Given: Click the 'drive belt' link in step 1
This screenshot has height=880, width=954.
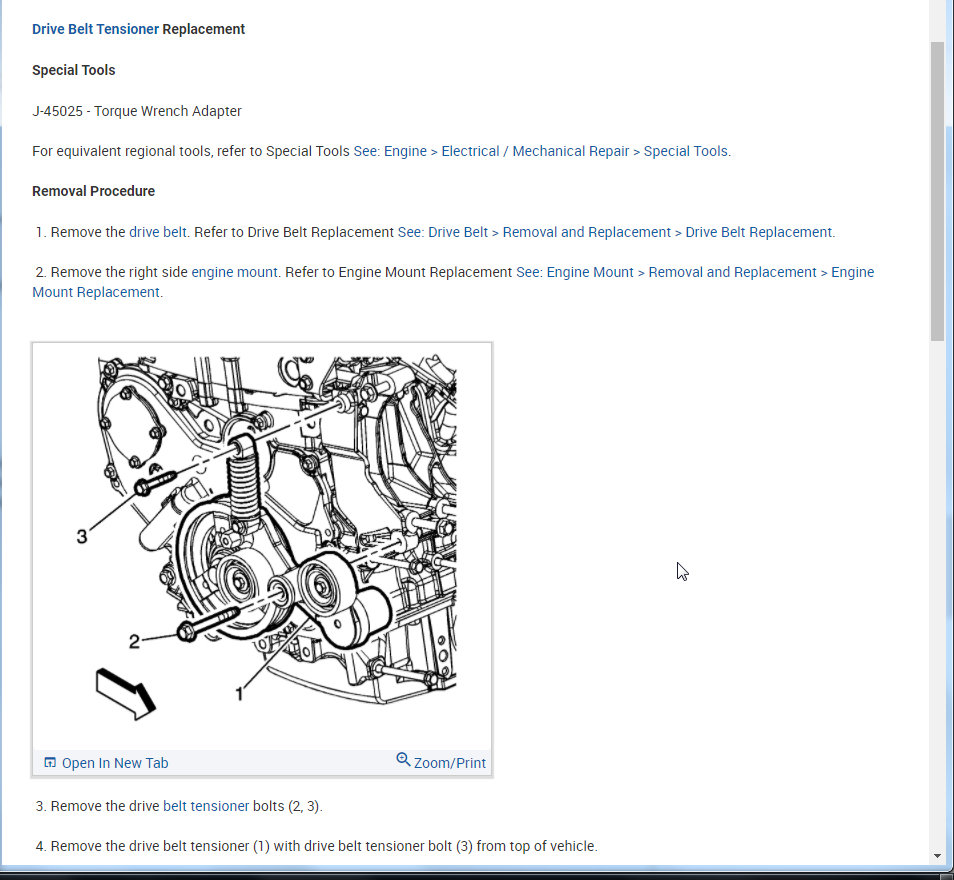Looking at the screenshot, I should 158,232.
